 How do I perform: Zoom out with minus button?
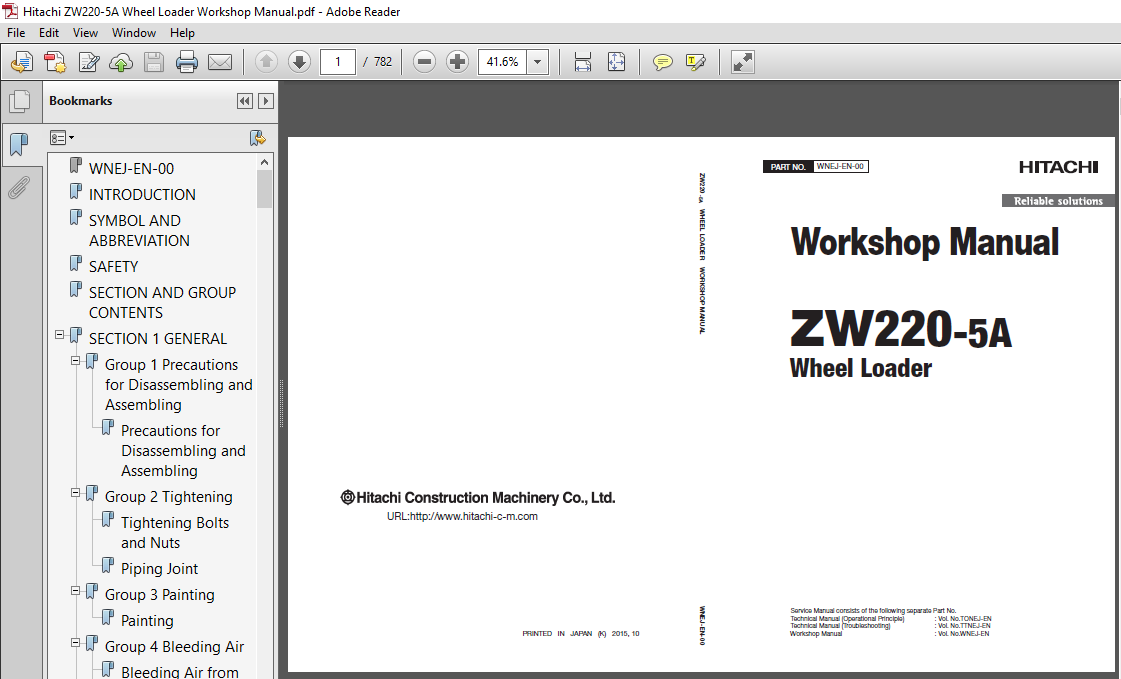click(424, 62)
